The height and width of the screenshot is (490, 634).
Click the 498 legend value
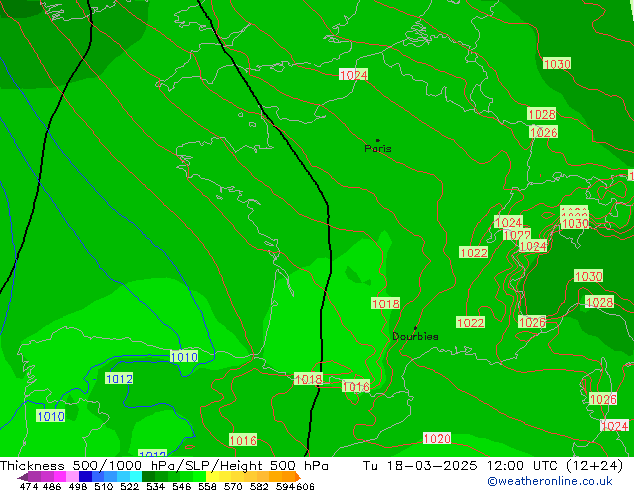[x=78, y=486]
